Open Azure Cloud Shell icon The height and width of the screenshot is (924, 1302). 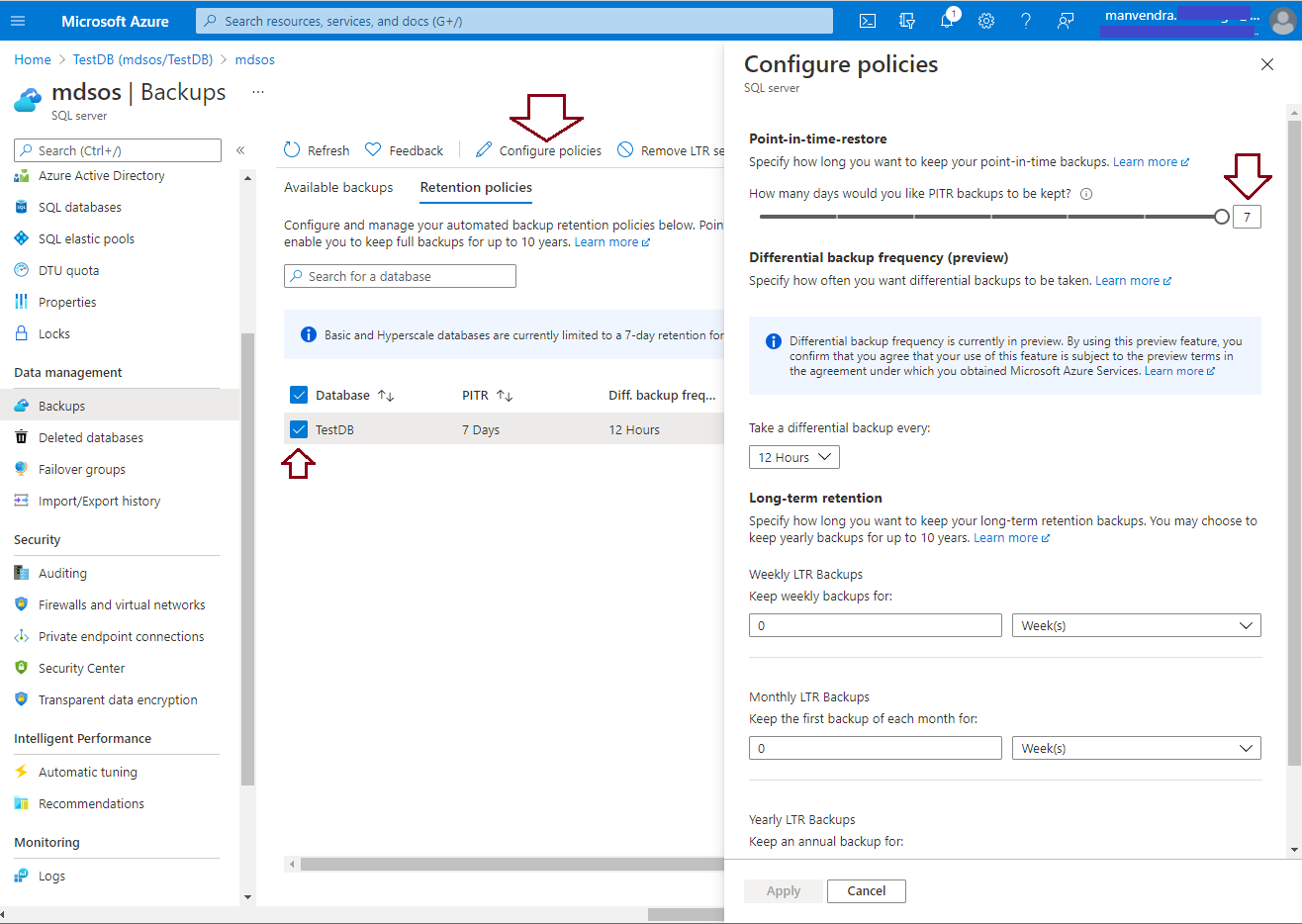[868, 21]
